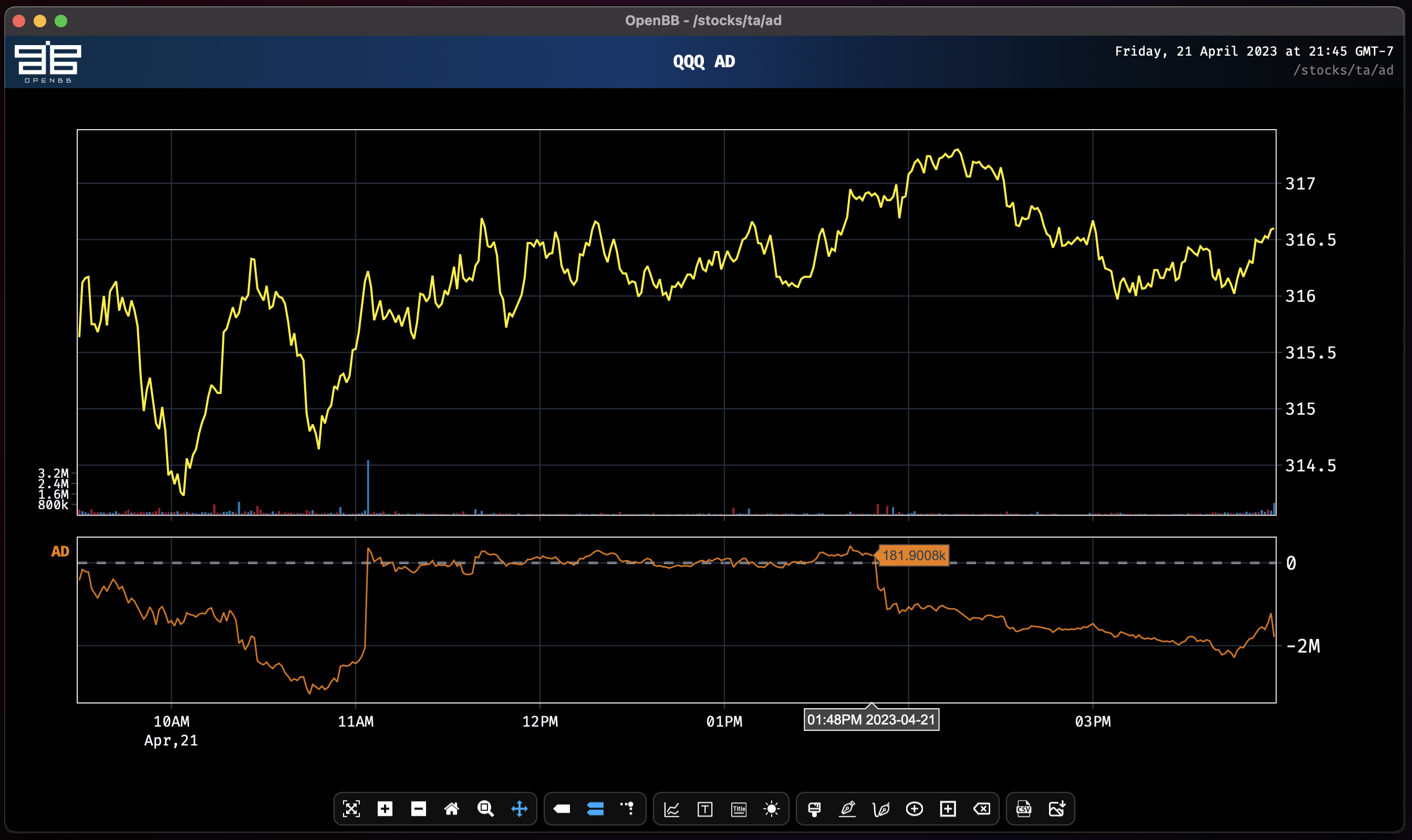Click the 'QQQ AD' chart title
Screen dimensions: 1412x840
(704, 61)
